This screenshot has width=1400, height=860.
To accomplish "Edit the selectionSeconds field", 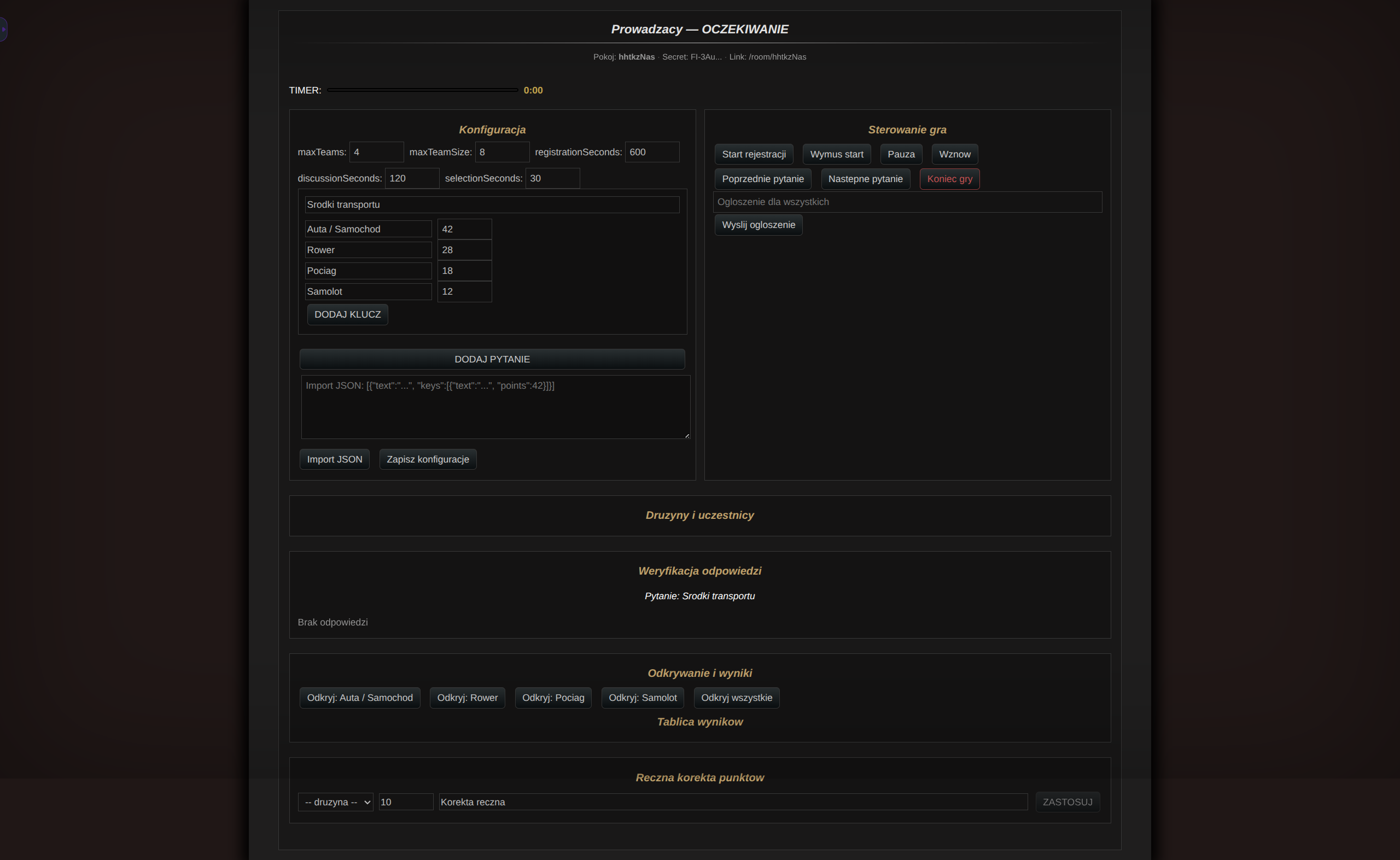I will click(552, 178).
